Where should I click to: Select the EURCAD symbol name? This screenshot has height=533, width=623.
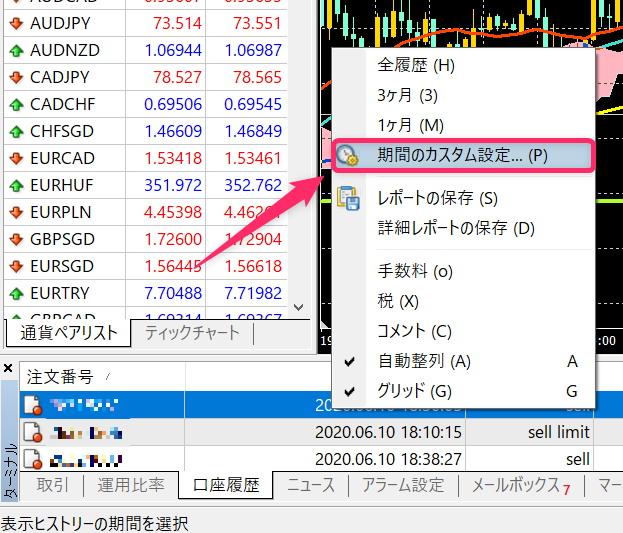[62, 158]
